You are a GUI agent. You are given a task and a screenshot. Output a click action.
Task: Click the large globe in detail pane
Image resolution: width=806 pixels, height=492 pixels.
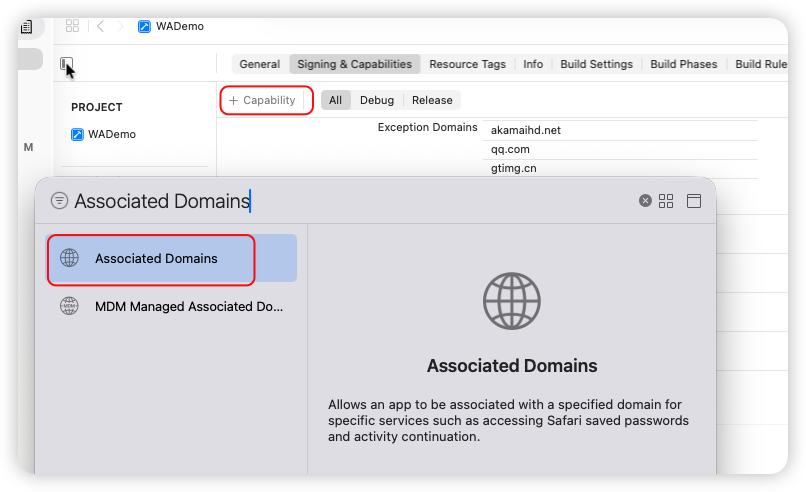511,301
